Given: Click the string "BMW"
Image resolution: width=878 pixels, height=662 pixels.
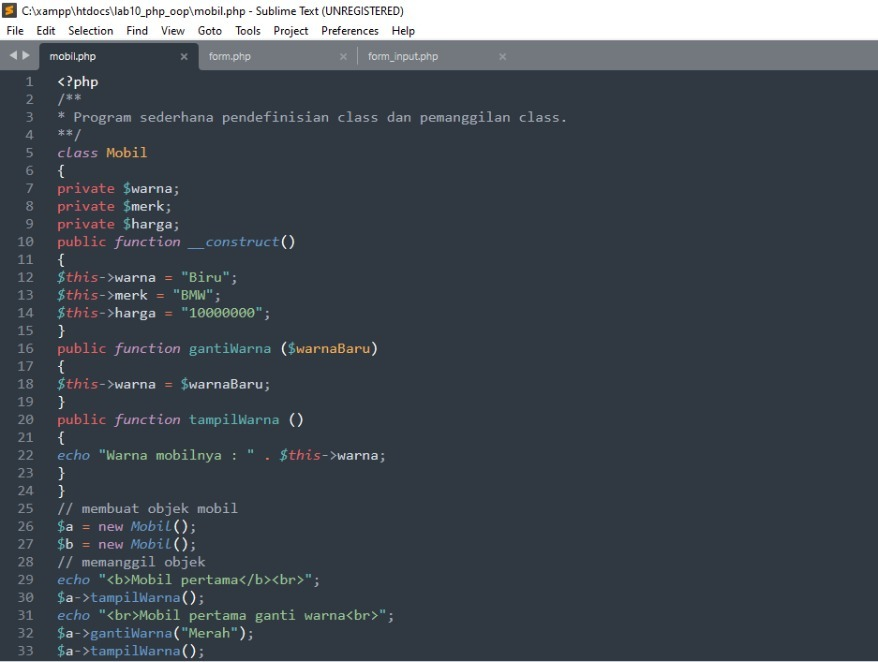Looking at the screenshot, I should 193,295.
